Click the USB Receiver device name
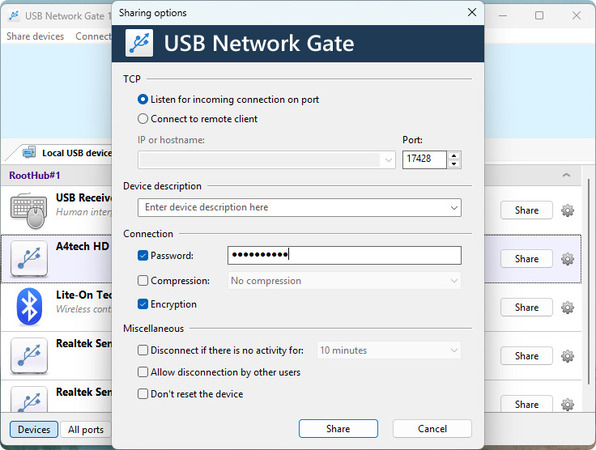The width and height of the screenshot is (596, 450). point(84,198)
